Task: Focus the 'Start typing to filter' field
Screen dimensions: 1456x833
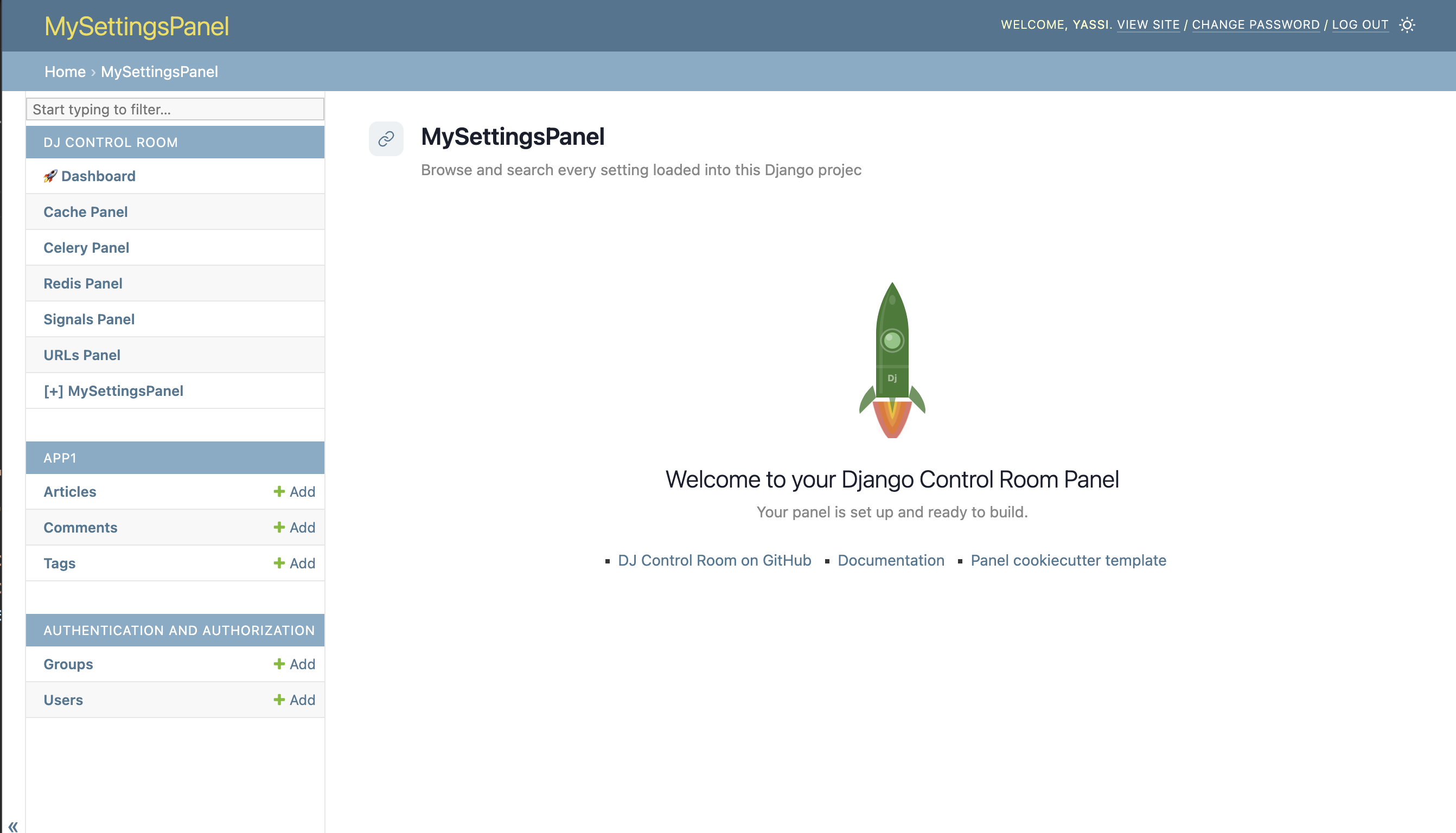Action: (x=175, y=108)
